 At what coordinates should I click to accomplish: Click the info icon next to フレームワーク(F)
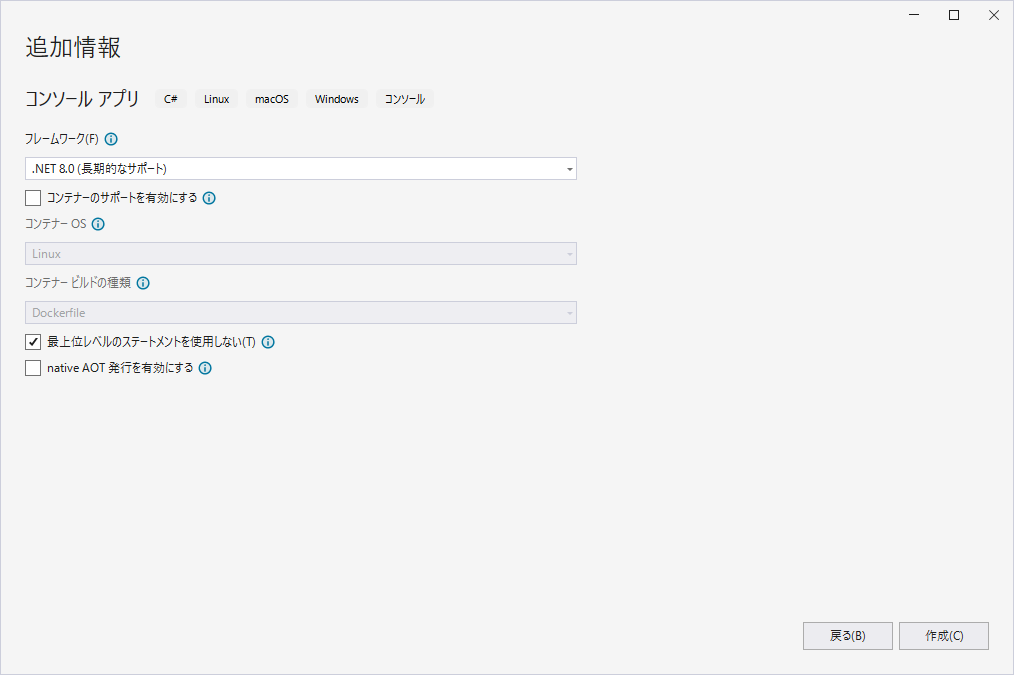pos(111,139)
